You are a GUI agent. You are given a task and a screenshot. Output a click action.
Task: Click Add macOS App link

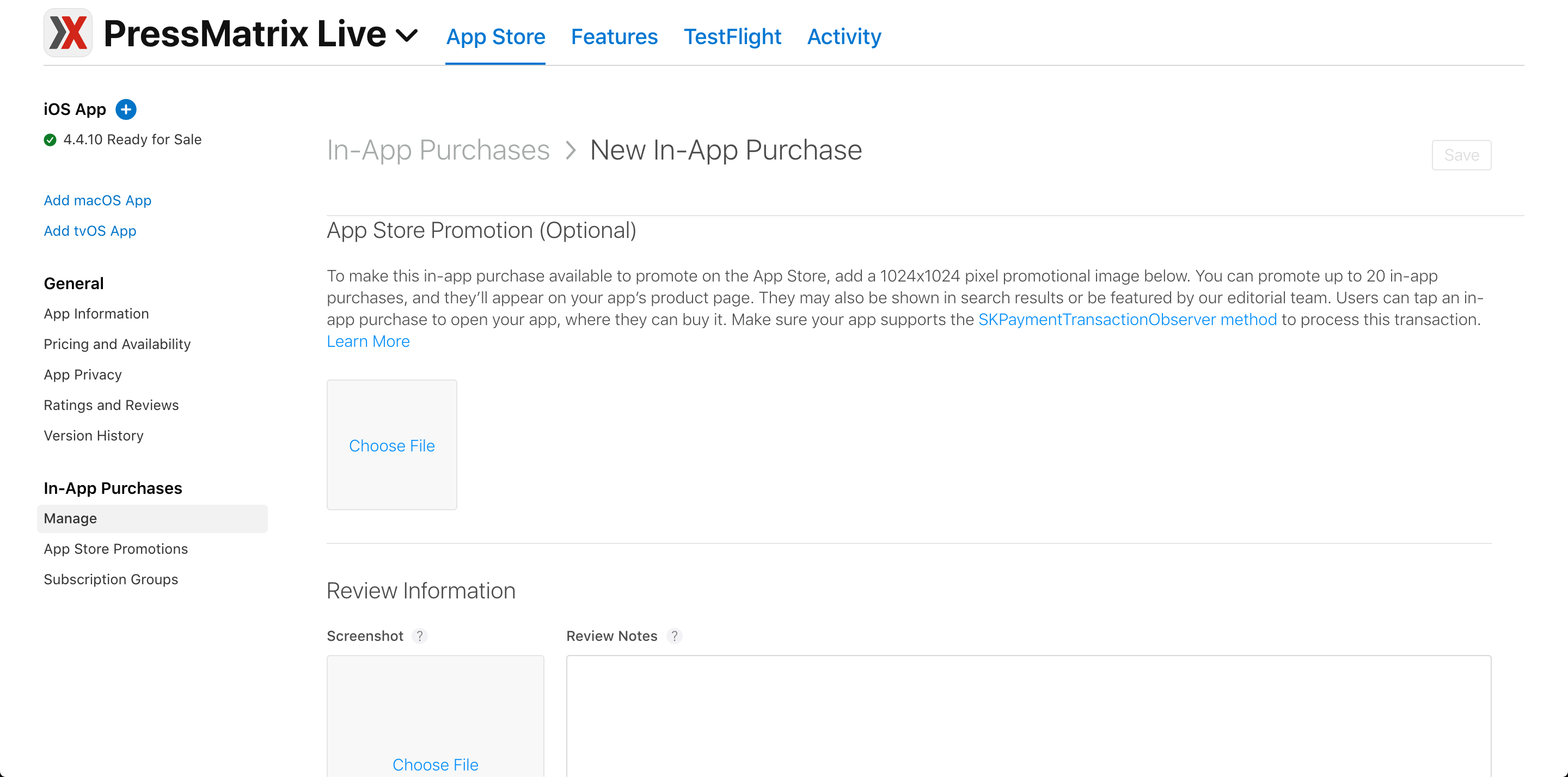(x=97, y=200)
